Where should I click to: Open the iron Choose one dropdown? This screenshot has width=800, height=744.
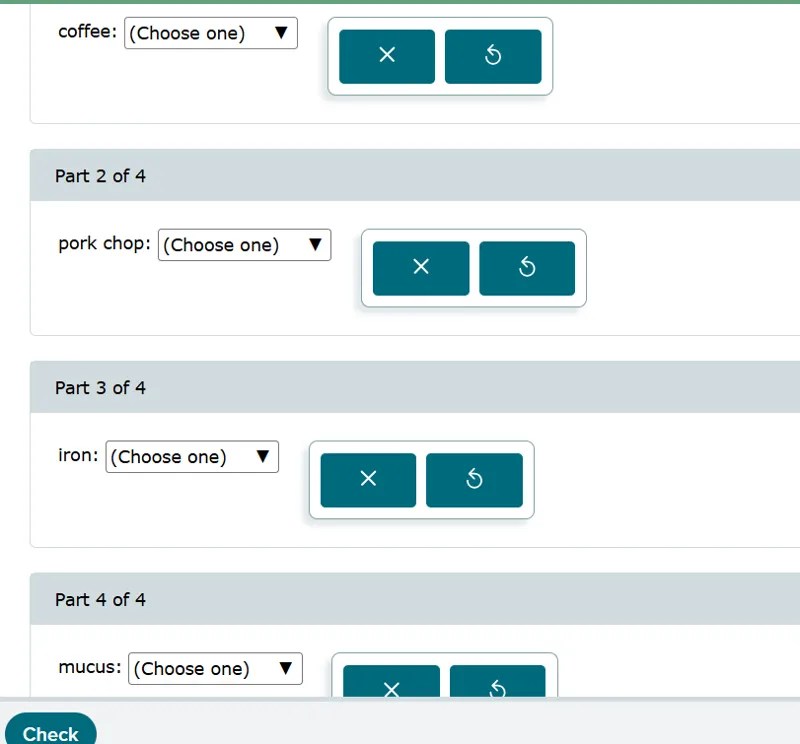(x=192, y=457)
